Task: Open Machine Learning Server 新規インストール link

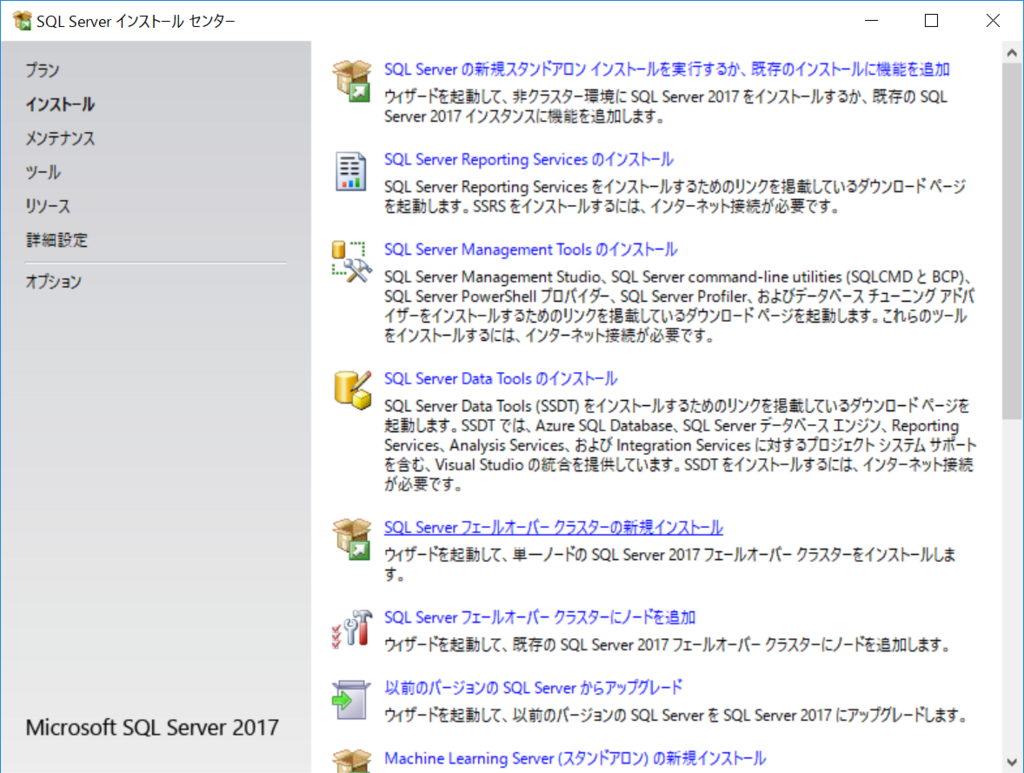Action: (x=575, y=759)
